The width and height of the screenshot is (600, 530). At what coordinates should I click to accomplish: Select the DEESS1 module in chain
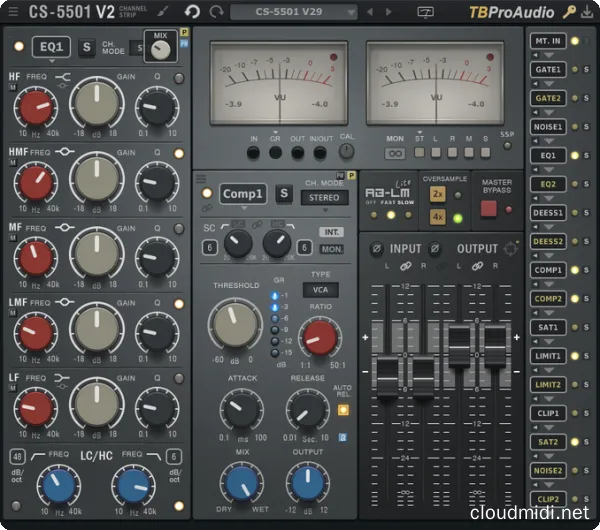(x=548, y=213)
